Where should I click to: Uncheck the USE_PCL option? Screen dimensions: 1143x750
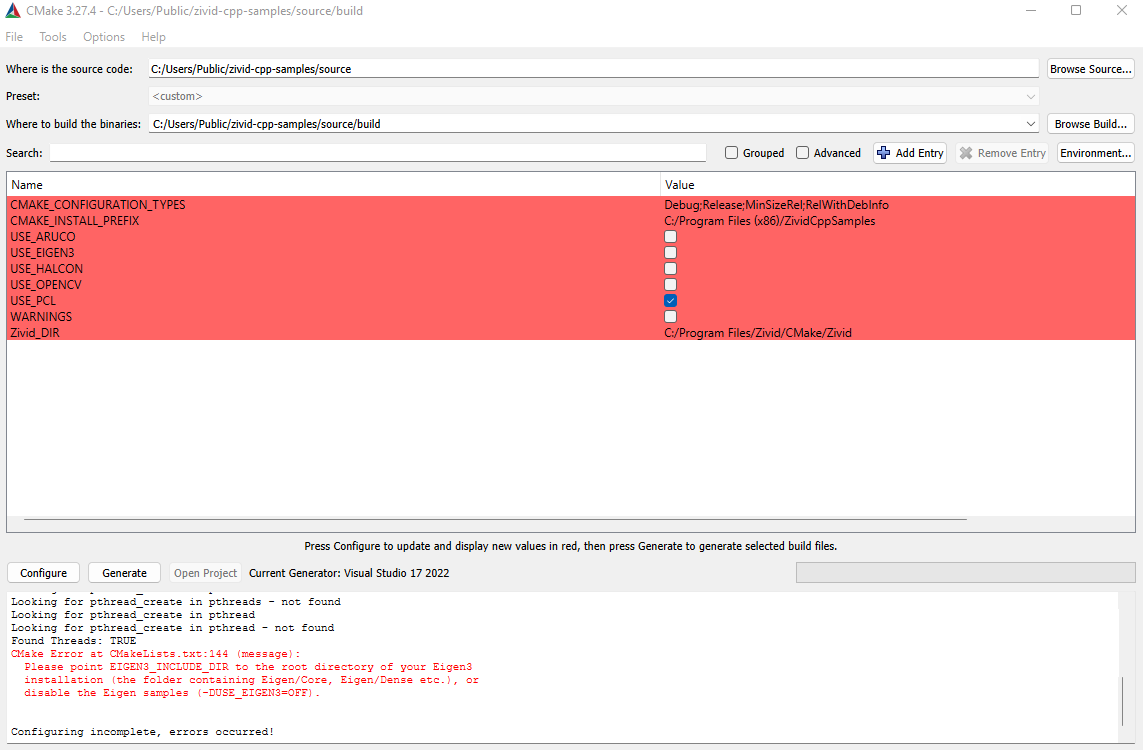point(670,301)
